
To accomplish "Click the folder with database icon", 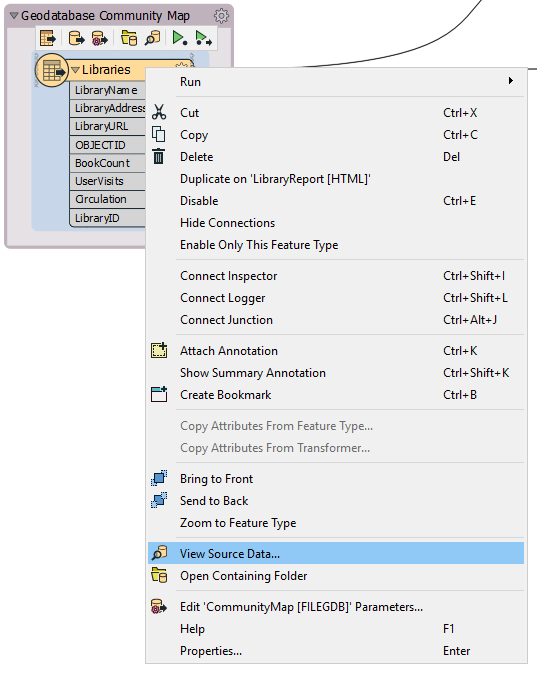I will click(129, 38).
